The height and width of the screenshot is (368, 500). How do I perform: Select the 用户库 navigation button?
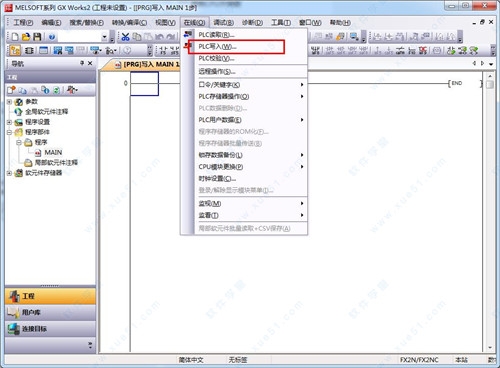click(x=50, y=312)
